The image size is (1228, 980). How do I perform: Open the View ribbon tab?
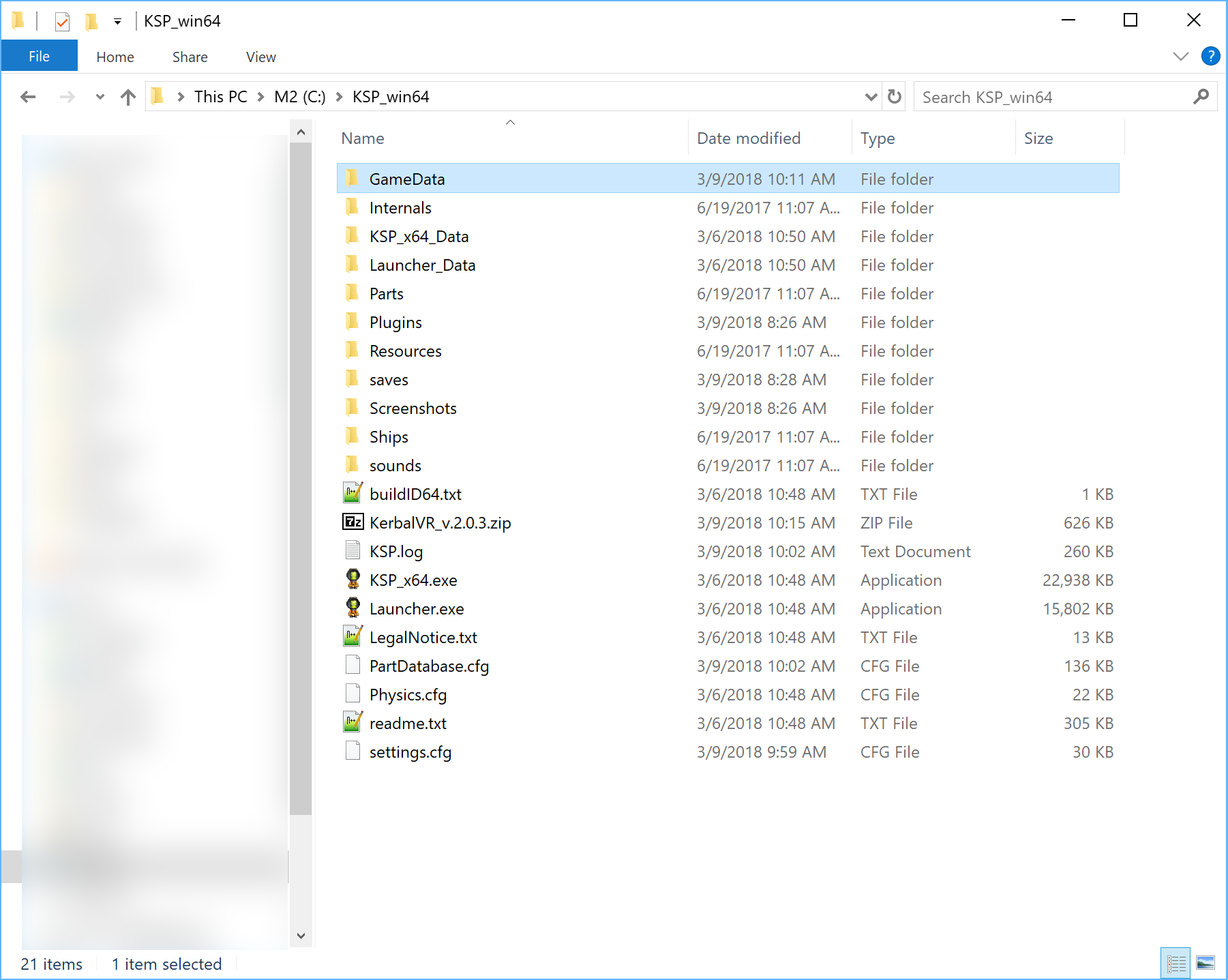261,57
